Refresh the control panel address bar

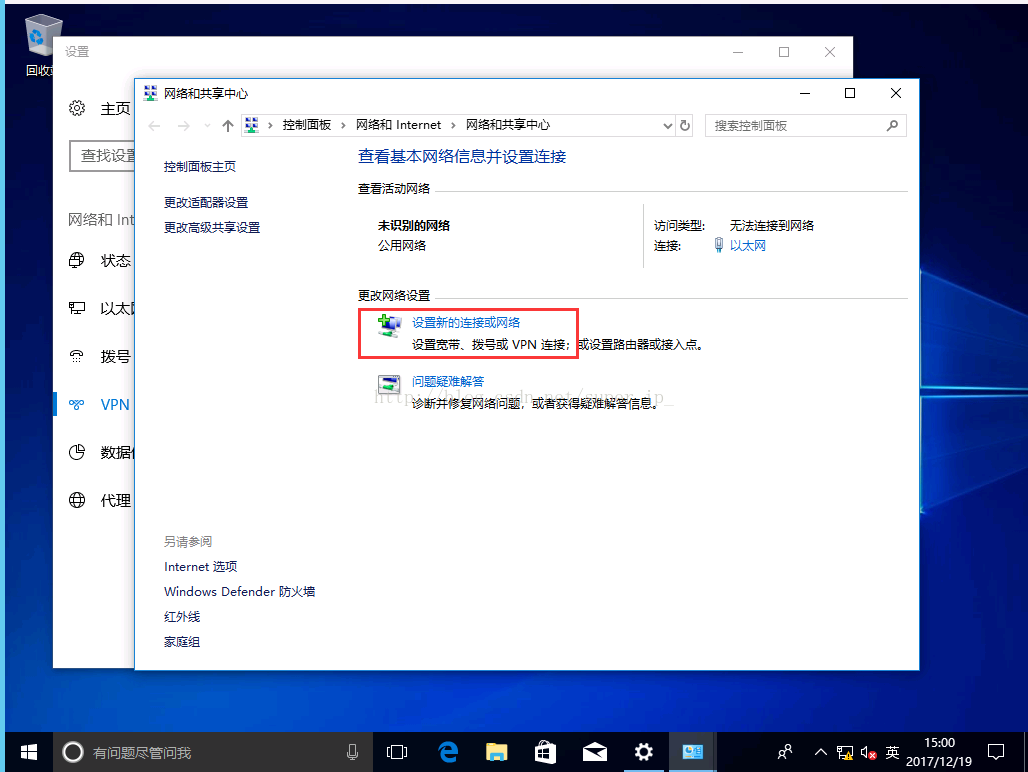(x=685, y=126)
